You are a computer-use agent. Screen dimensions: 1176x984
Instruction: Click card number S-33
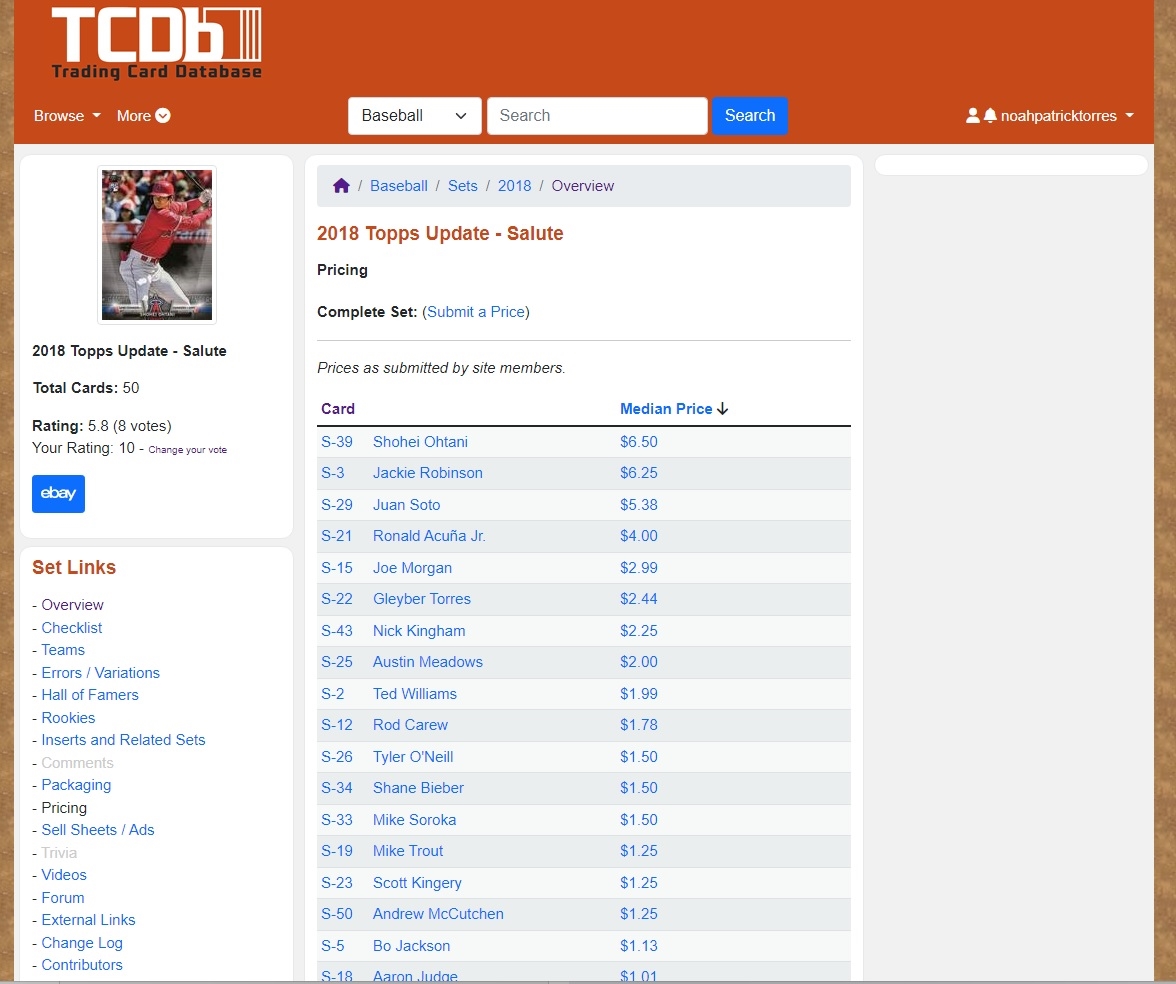[x=337, y=820]
